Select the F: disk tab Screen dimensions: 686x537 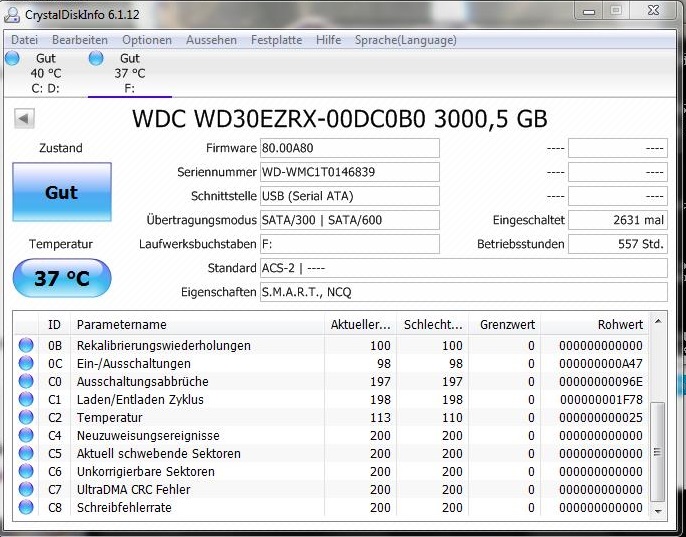(x=130, y=73)
